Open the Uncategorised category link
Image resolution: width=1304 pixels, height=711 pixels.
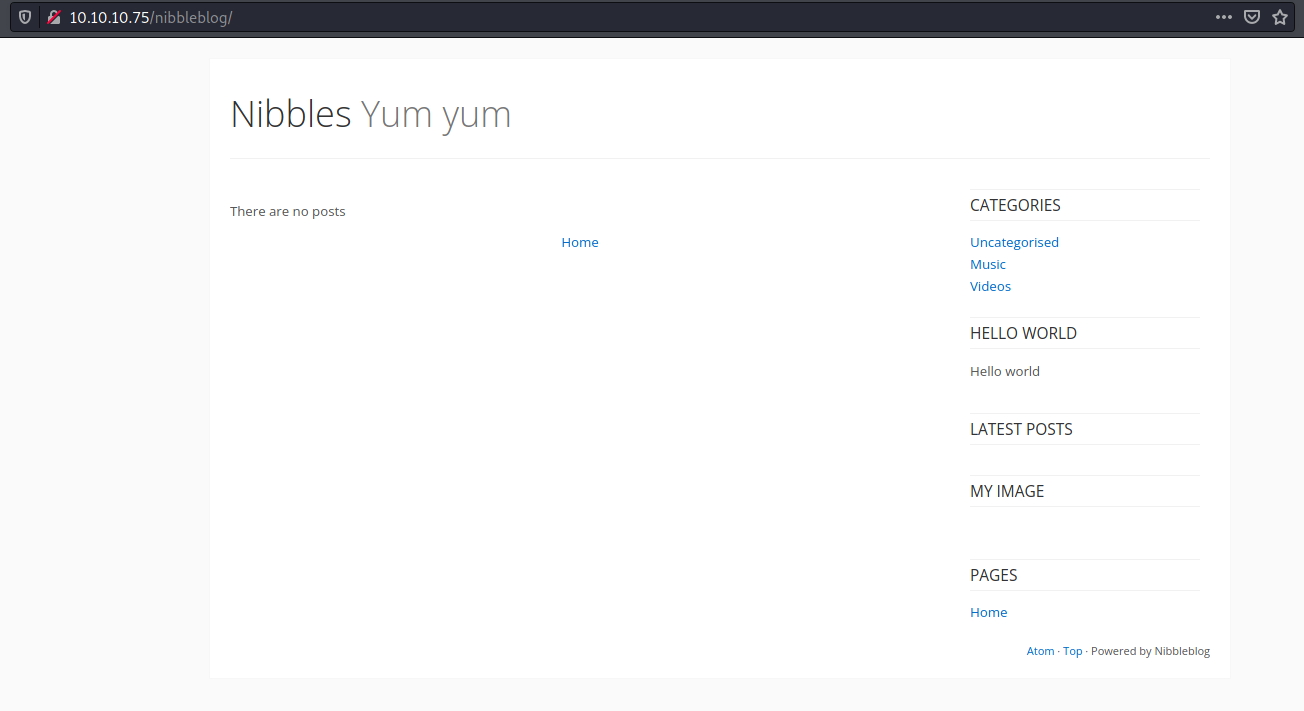coord(1014,242)
